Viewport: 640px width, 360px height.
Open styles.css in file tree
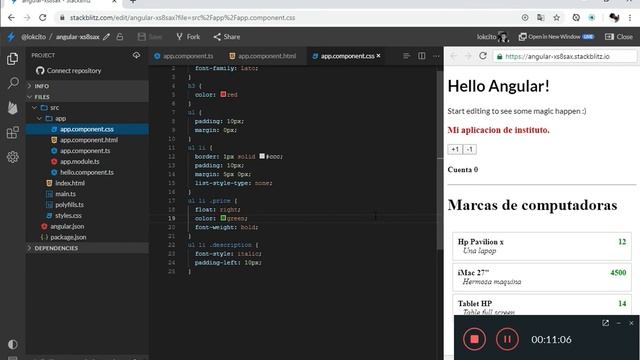click(x=87, y=216)
